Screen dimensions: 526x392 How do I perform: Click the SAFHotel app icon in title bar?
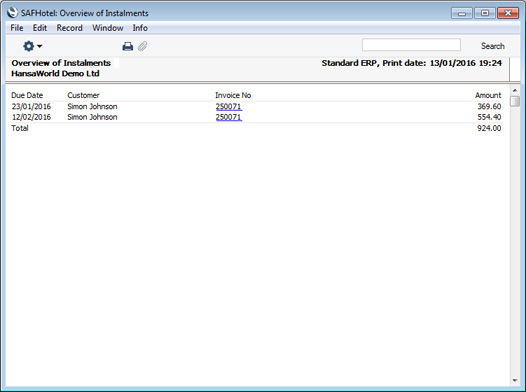tap(12, 13)
